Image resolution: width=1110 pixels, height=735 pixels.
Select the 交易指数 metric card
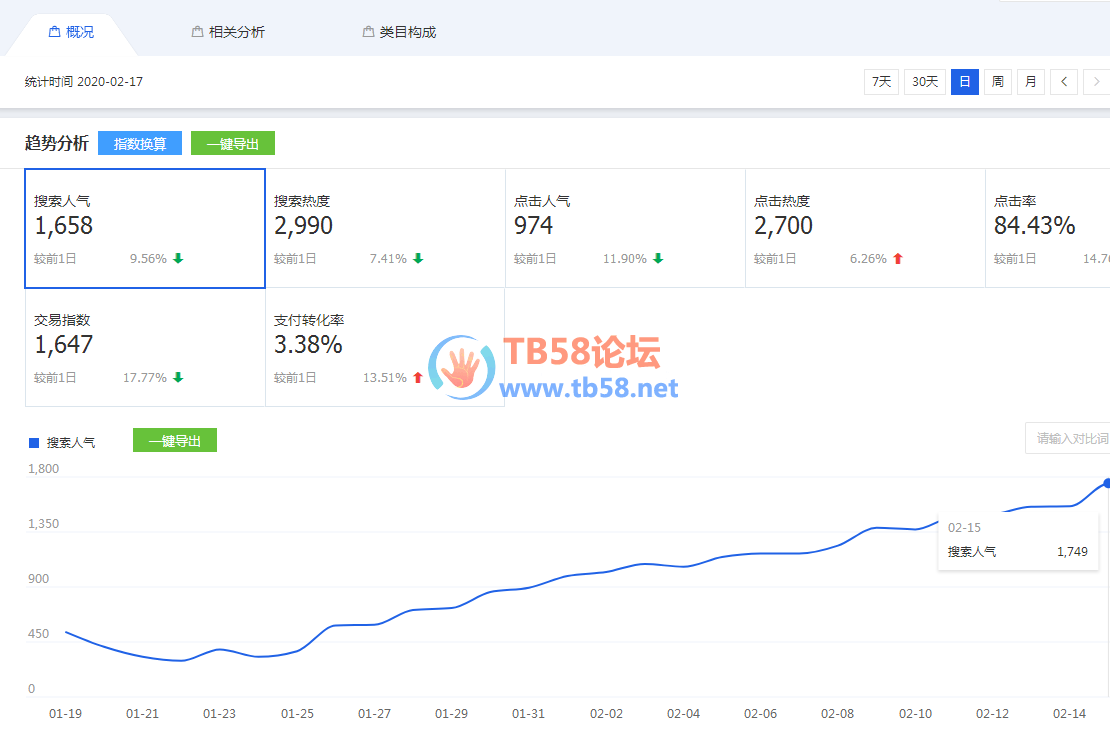pos(145,348)
